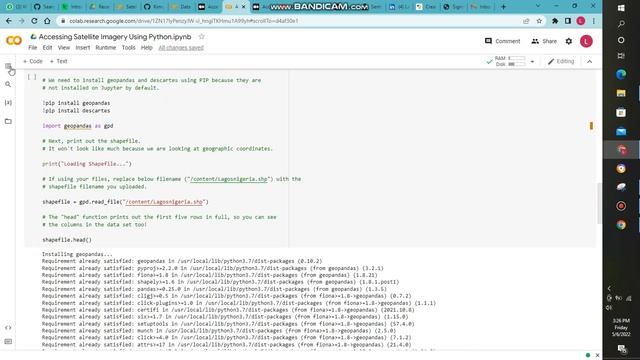Image resolution: width=640 pixels, height=360 pixels.
Task: Open the File menu
Action: tap(33, 48)
